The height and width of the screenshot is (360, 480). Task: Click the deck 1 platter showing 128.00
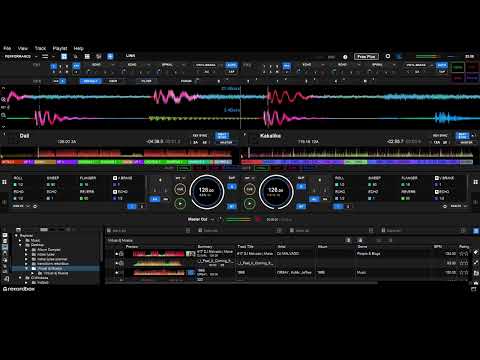tap(207, 192)
